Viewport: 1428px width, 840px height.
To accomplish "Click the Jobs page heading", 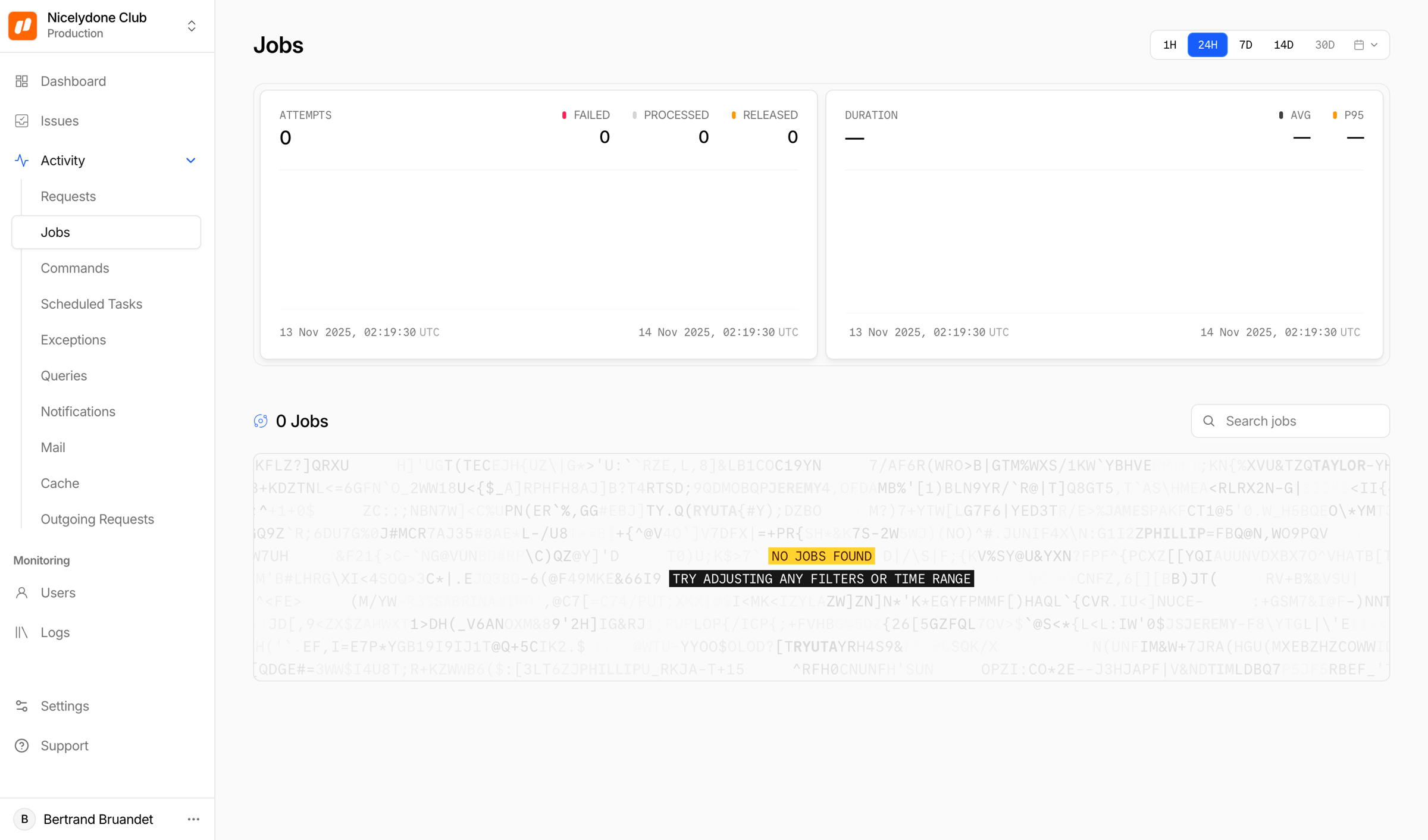I will pyautogui.click(x=278, y=45).
